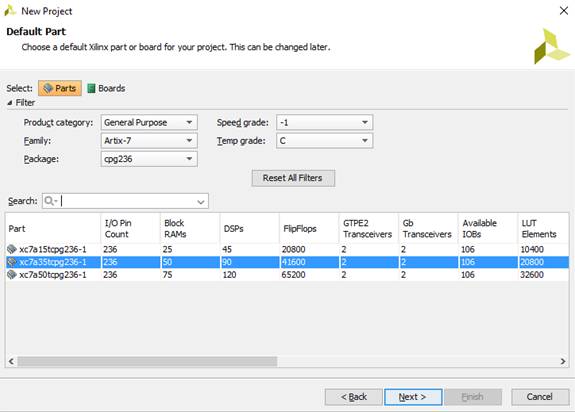Open the Speed grade dropdown
575x412 pixels.
pos(324,122)
